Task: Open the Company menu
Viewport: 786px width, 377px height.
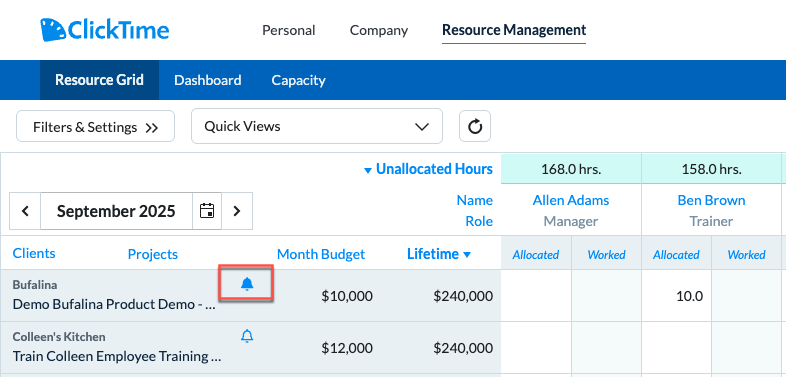Action: (379, 31)
